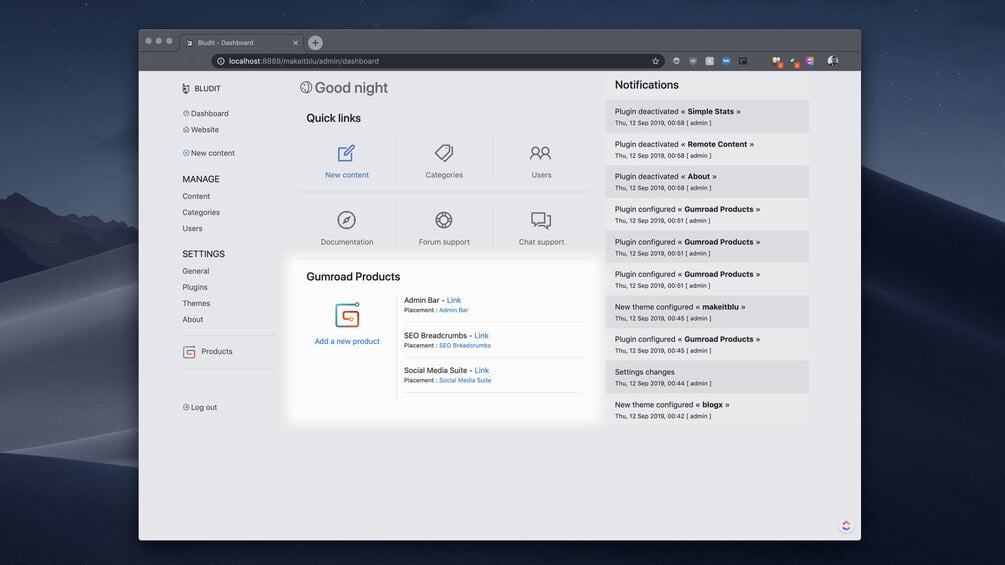The image size is (1005, 565).
Task: Click Add a new product link
Action: pyautogui.click(x=347, y=341)
